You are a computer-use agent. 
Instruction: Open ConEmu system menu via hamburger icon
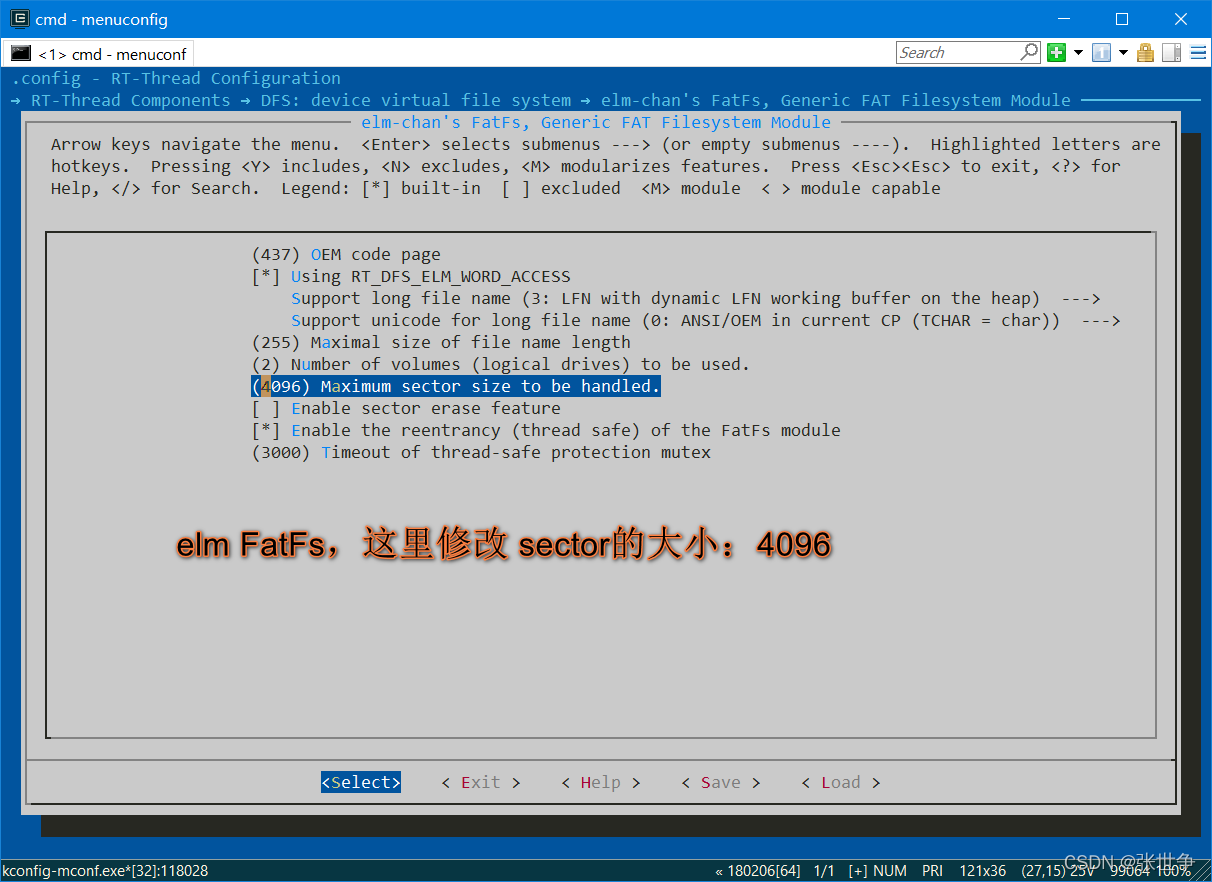coord(1197,52)
